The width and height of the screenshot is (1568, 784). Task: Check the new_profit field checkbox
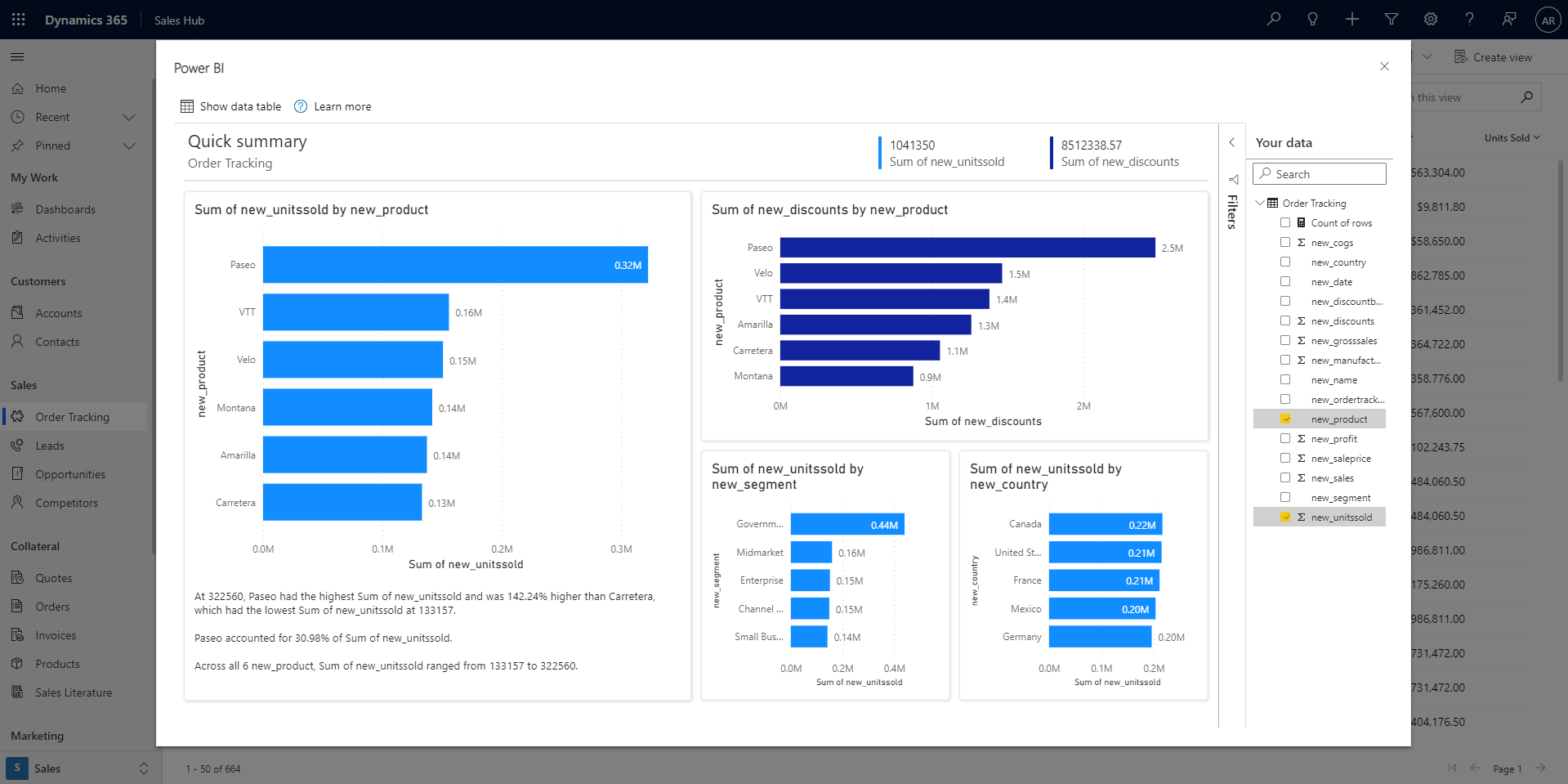1285,438
